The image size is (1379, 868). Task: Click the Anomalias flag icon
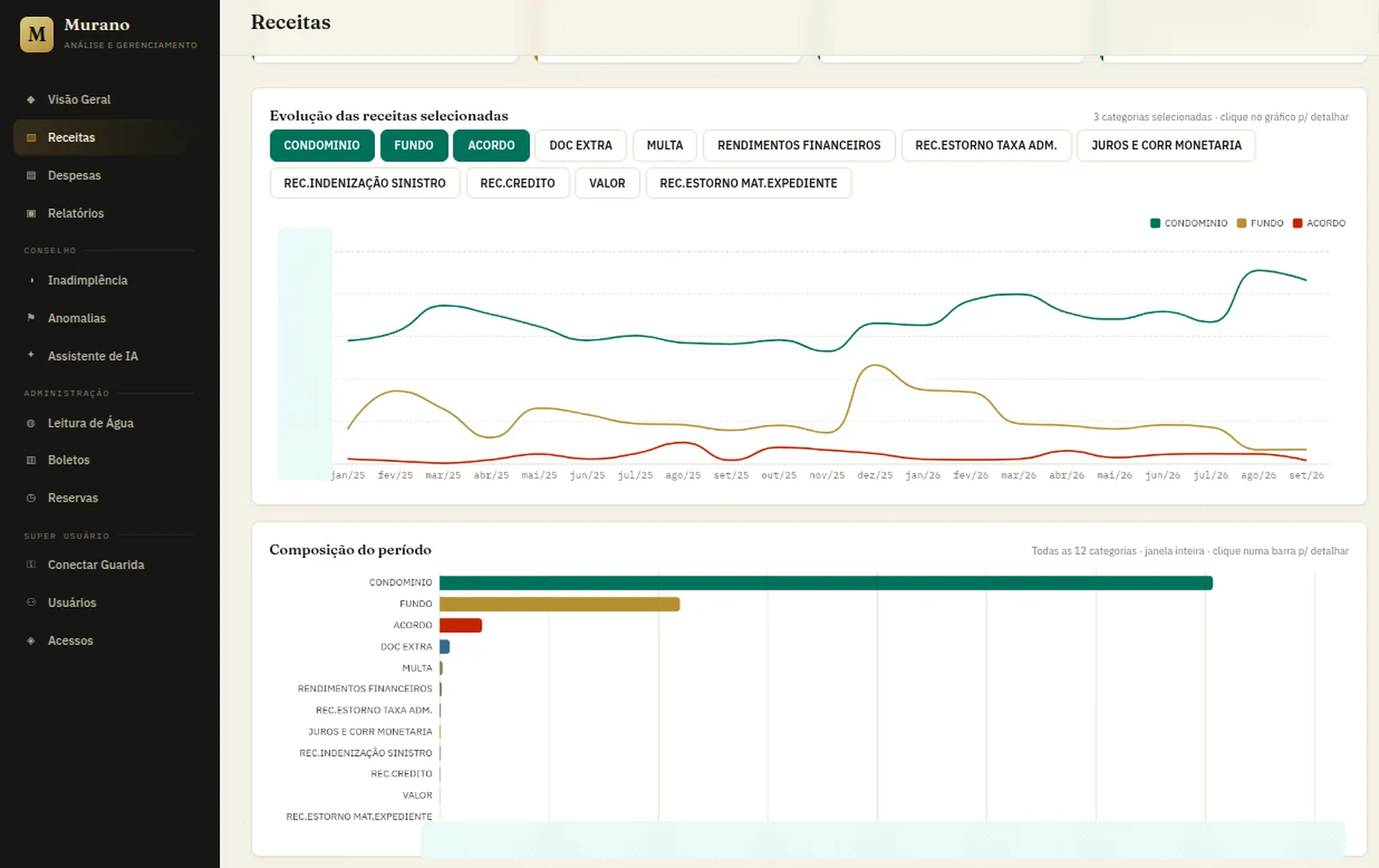31,318
